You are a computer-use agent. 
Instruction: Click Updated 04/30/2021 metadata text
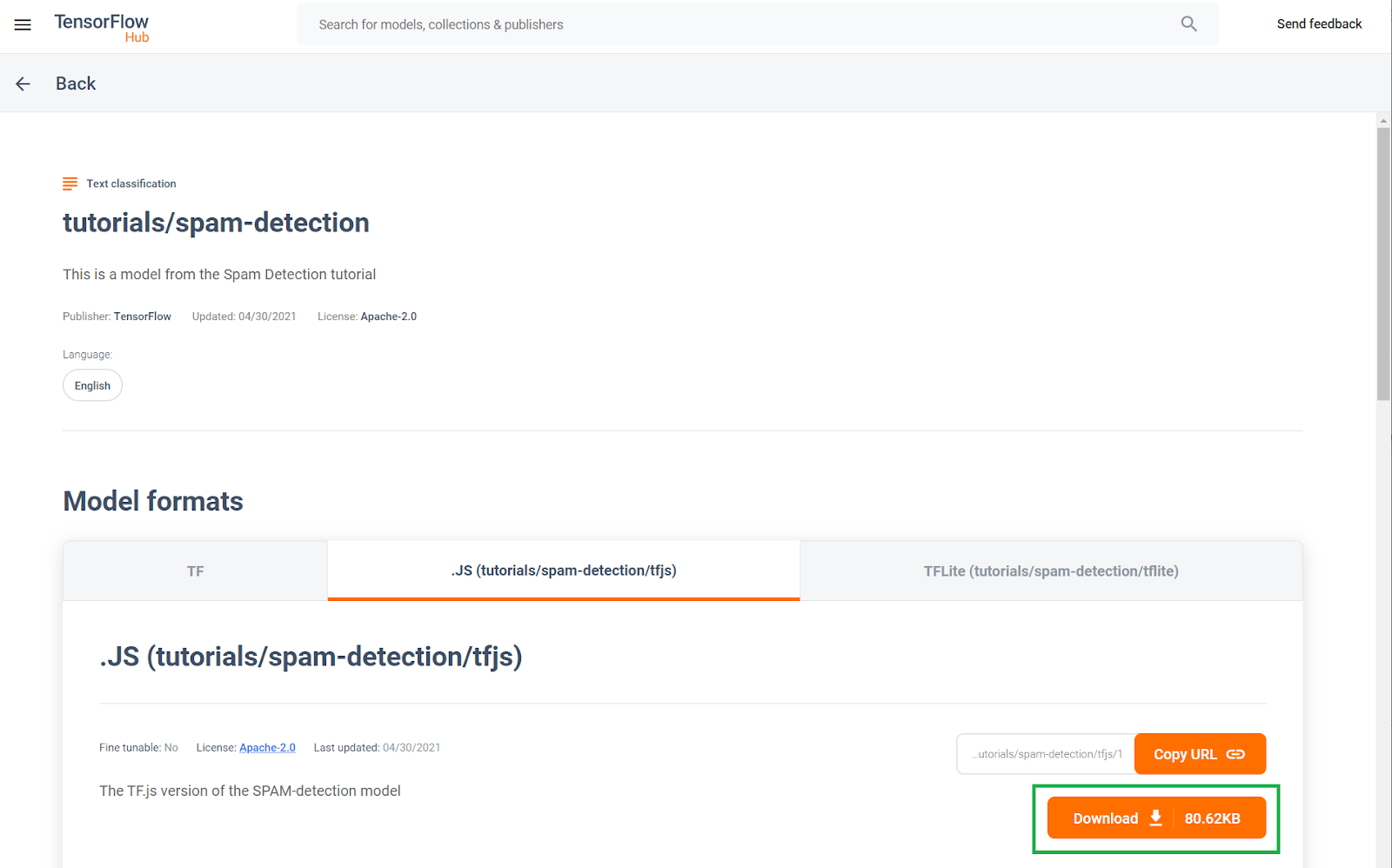point(244,316)
